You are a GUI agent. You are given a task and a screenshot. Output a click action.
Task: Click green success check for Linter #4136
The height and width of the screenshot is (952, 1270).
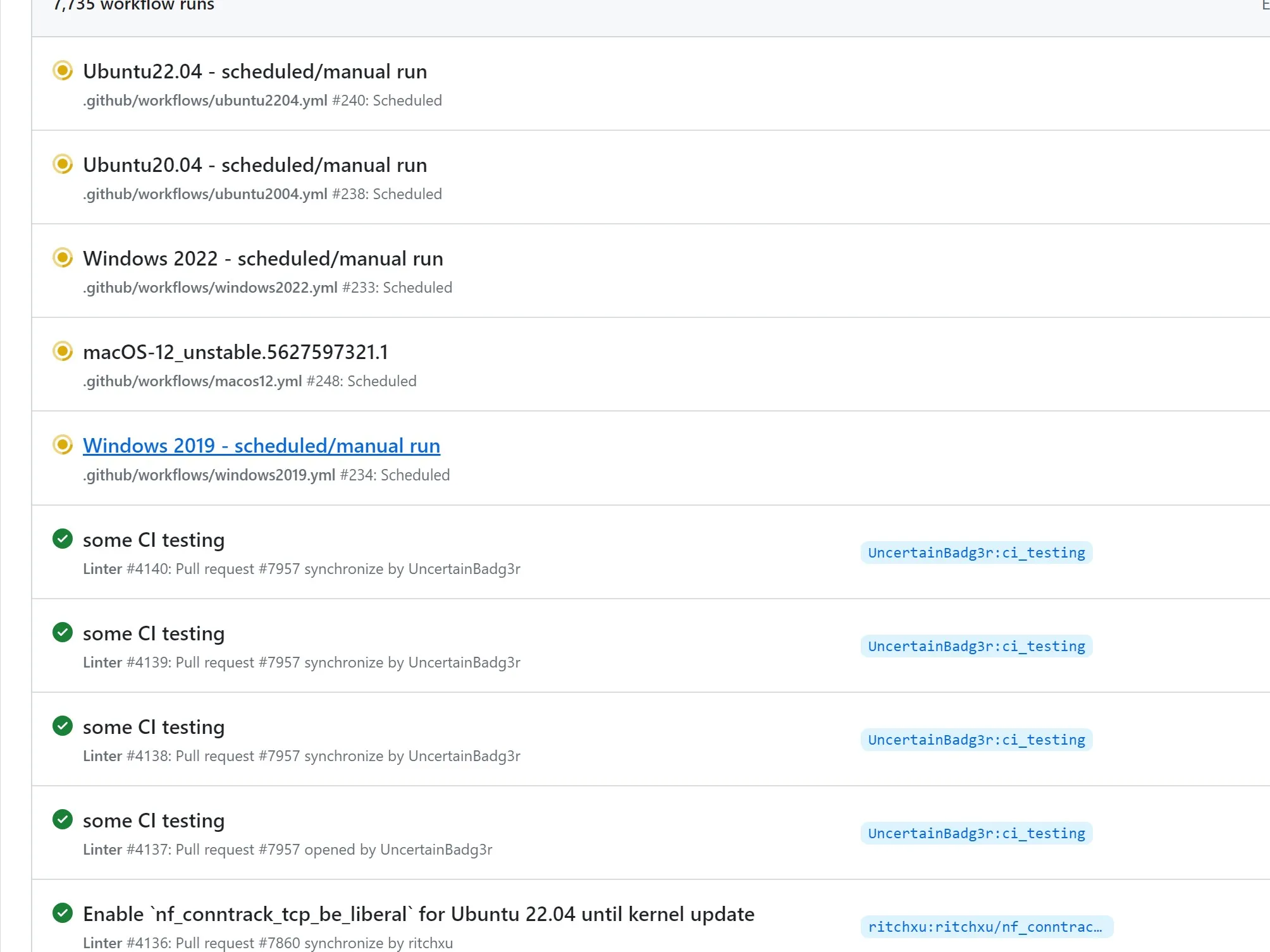point(63,913)
